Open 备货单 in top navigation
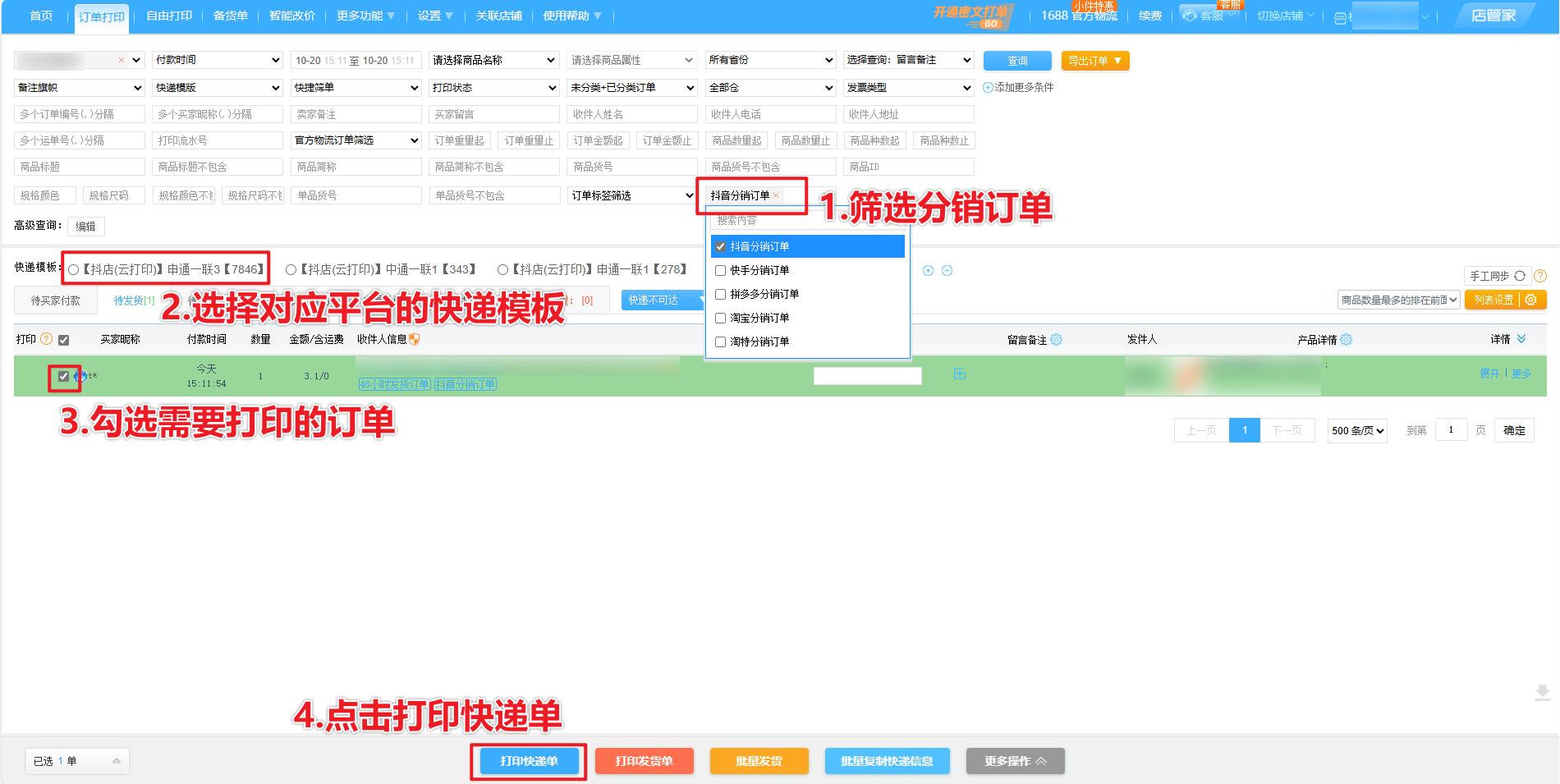The image size is (1560, 784). 231,16
